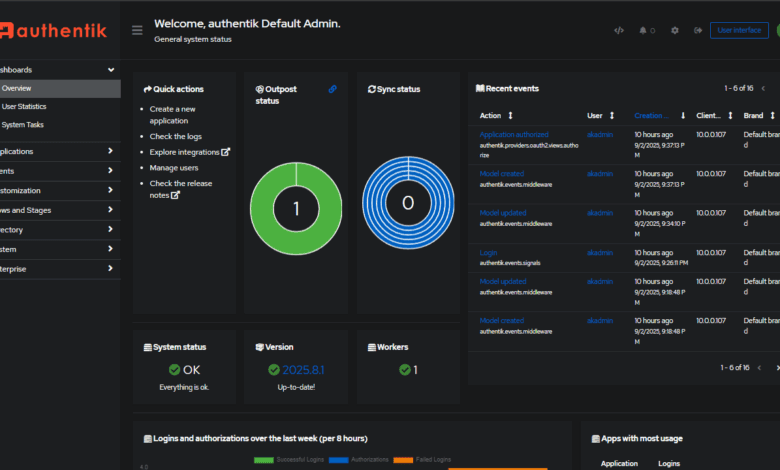Go to previous page at top of Recent events
This screenshot has width=780, height=470.
pos(763,89)
